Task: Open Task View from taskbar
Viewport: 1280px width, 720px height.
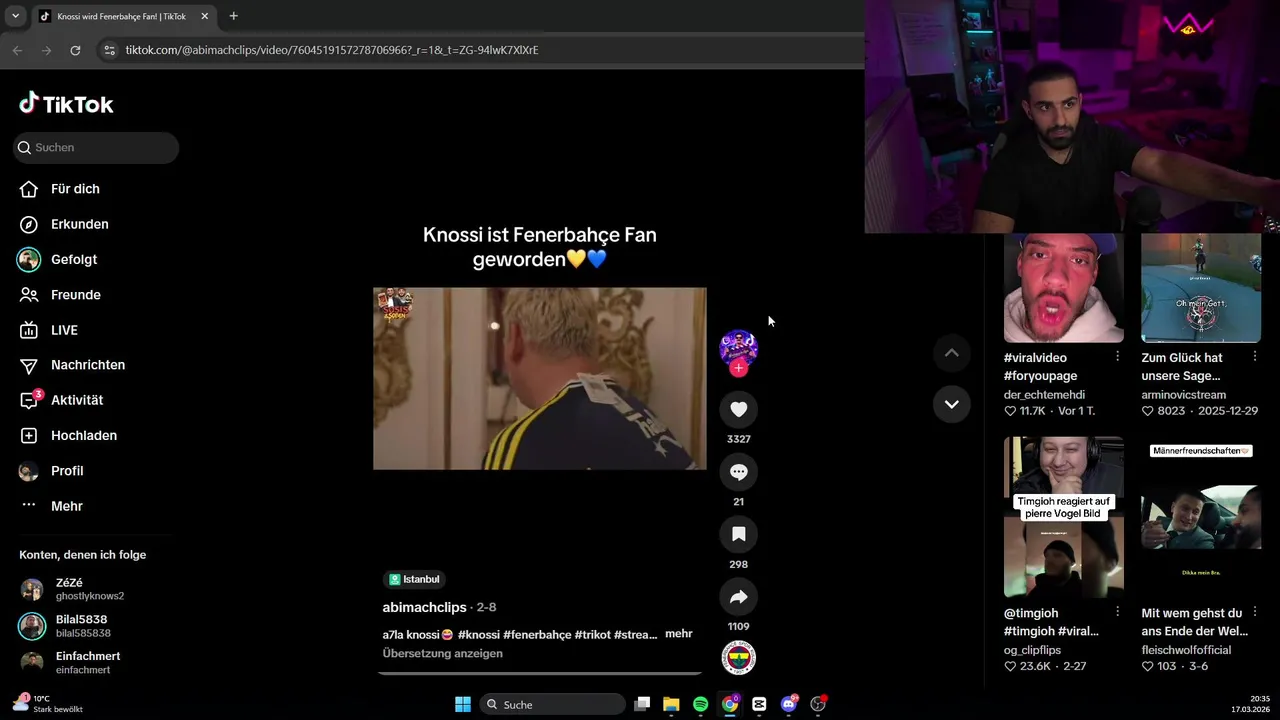Action: (642, 704)
